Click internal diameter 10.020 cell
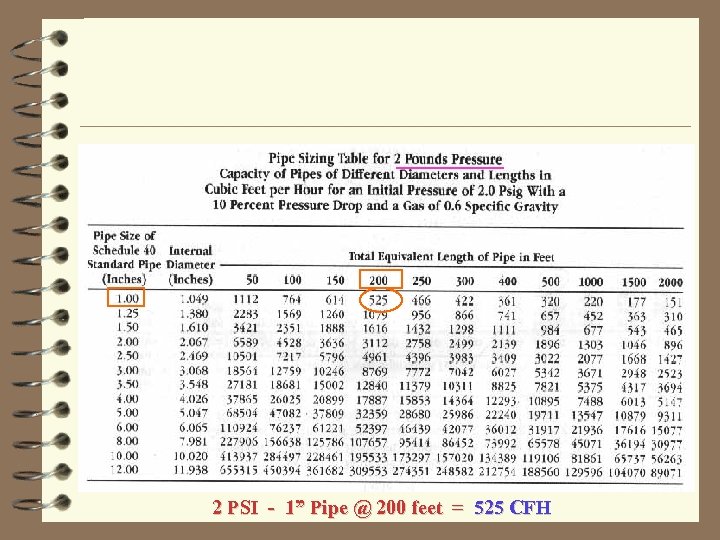The height and width of the screenshot is (540, 720). (191, 456)
